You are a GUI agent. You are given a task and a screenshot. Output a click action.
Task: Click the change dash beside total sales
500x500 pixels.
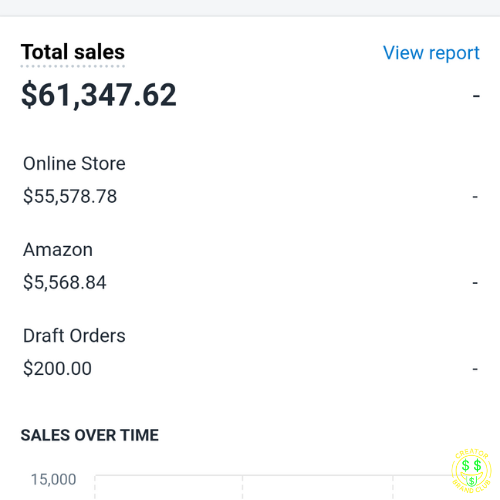coord(476,96)
